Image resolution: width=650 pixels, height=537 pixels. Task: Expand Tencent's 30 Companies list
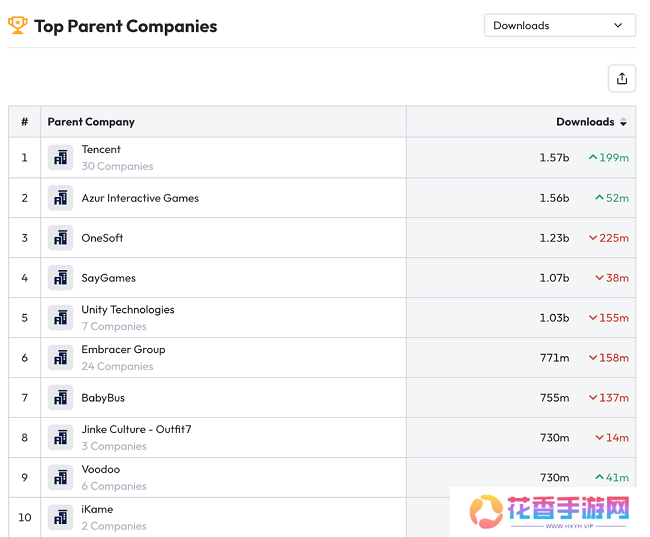[x=117, y=167]
